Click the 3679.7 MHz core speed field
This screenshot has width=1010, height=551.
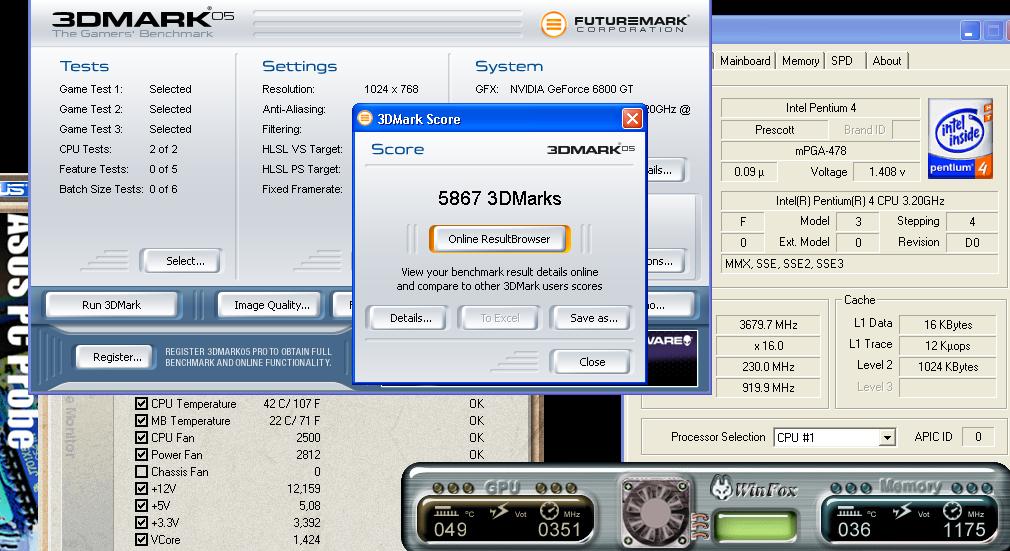click(768, 325)
